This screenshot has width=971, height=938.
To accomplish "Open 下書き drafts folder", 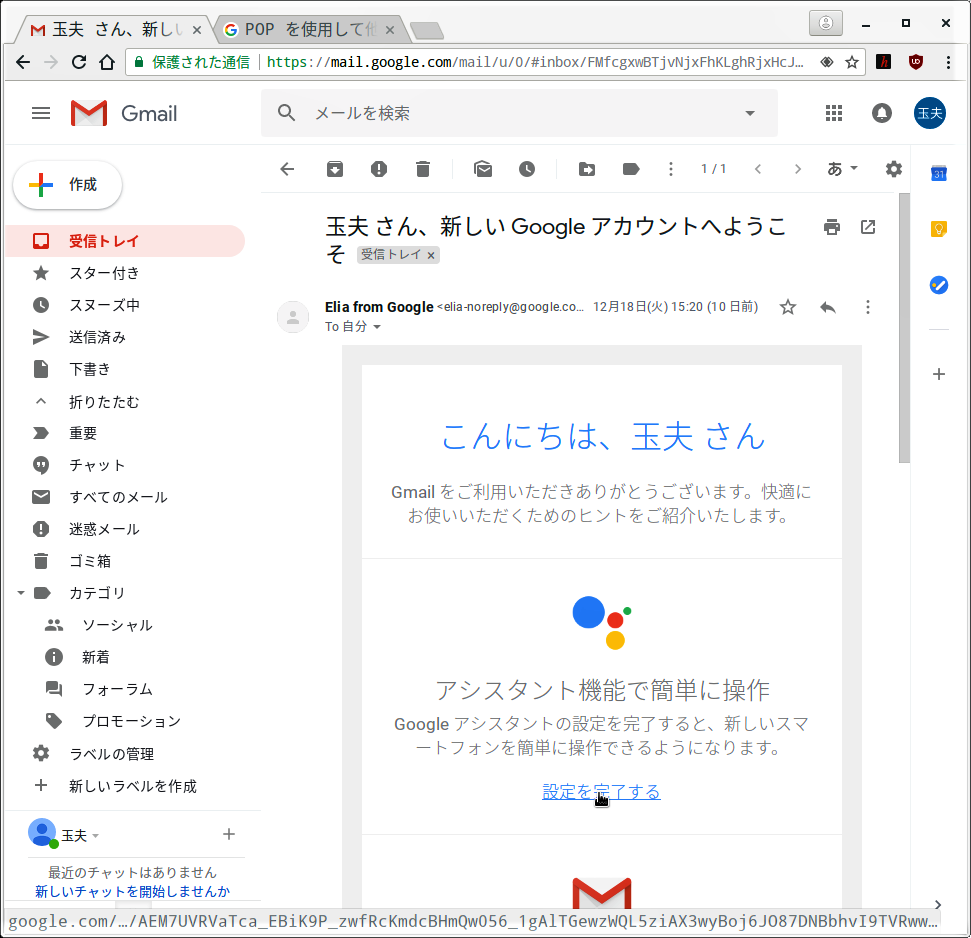I will 90,370.
